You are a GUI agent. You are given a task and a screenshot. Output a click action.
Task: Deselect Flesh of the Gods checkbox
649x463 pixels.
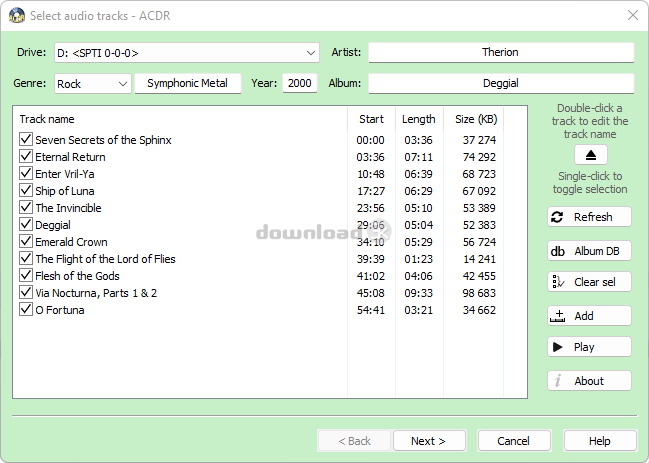point(26,275)
